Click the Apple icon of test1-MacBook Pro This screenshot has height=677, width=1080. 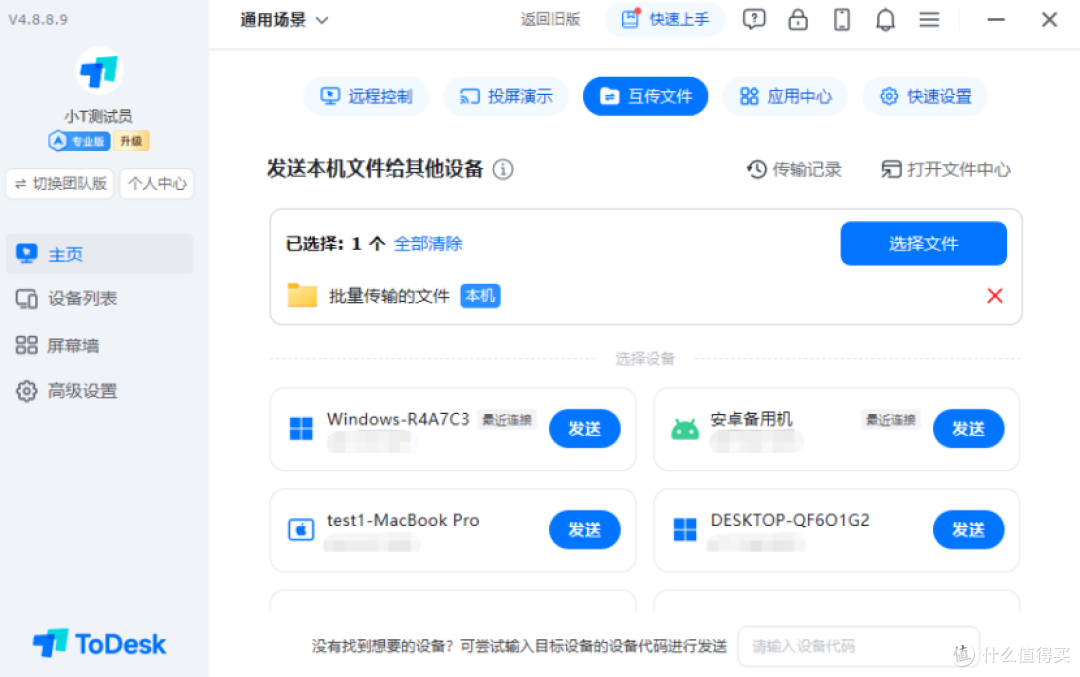point(301,530)
